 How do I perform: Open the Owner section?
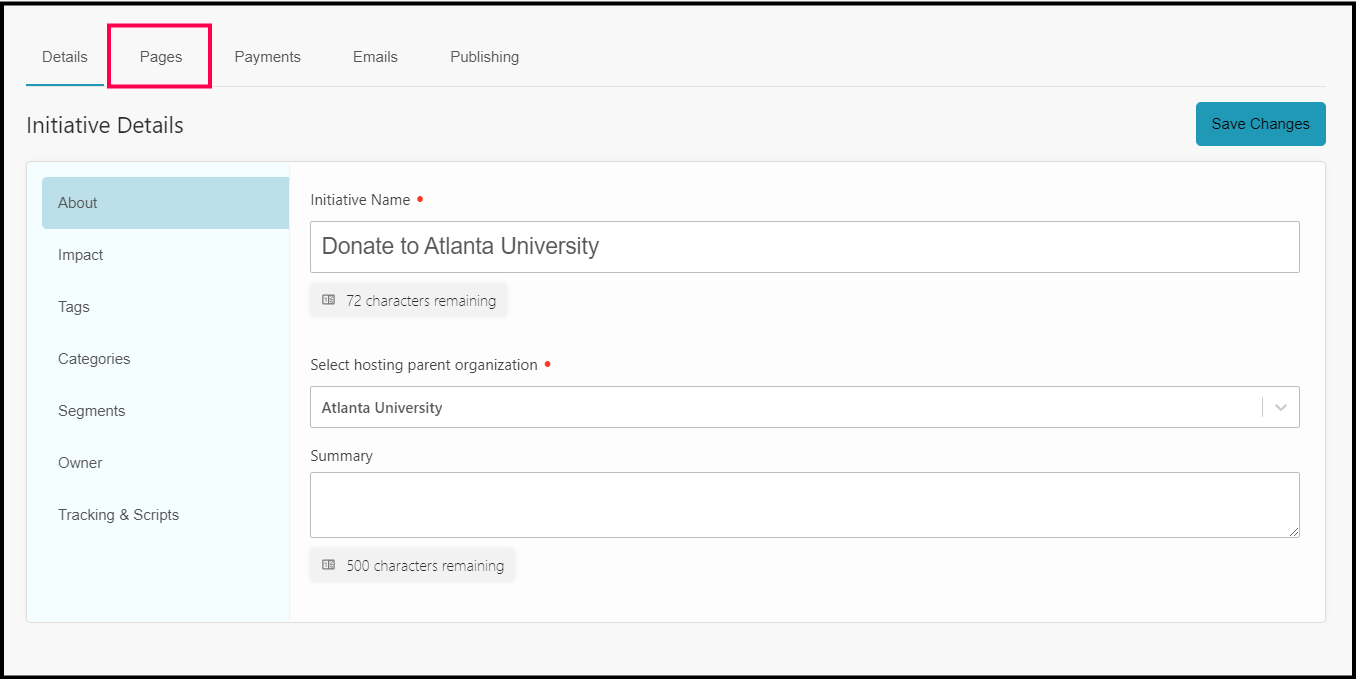80,463
